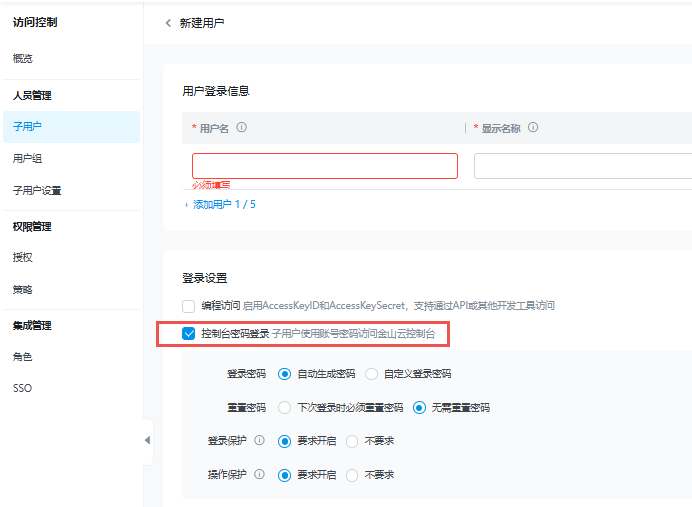Viewport: 692px width, 507px height.
Task: Click the 访问控制 sidebar title
Action: tap(35, 22)
